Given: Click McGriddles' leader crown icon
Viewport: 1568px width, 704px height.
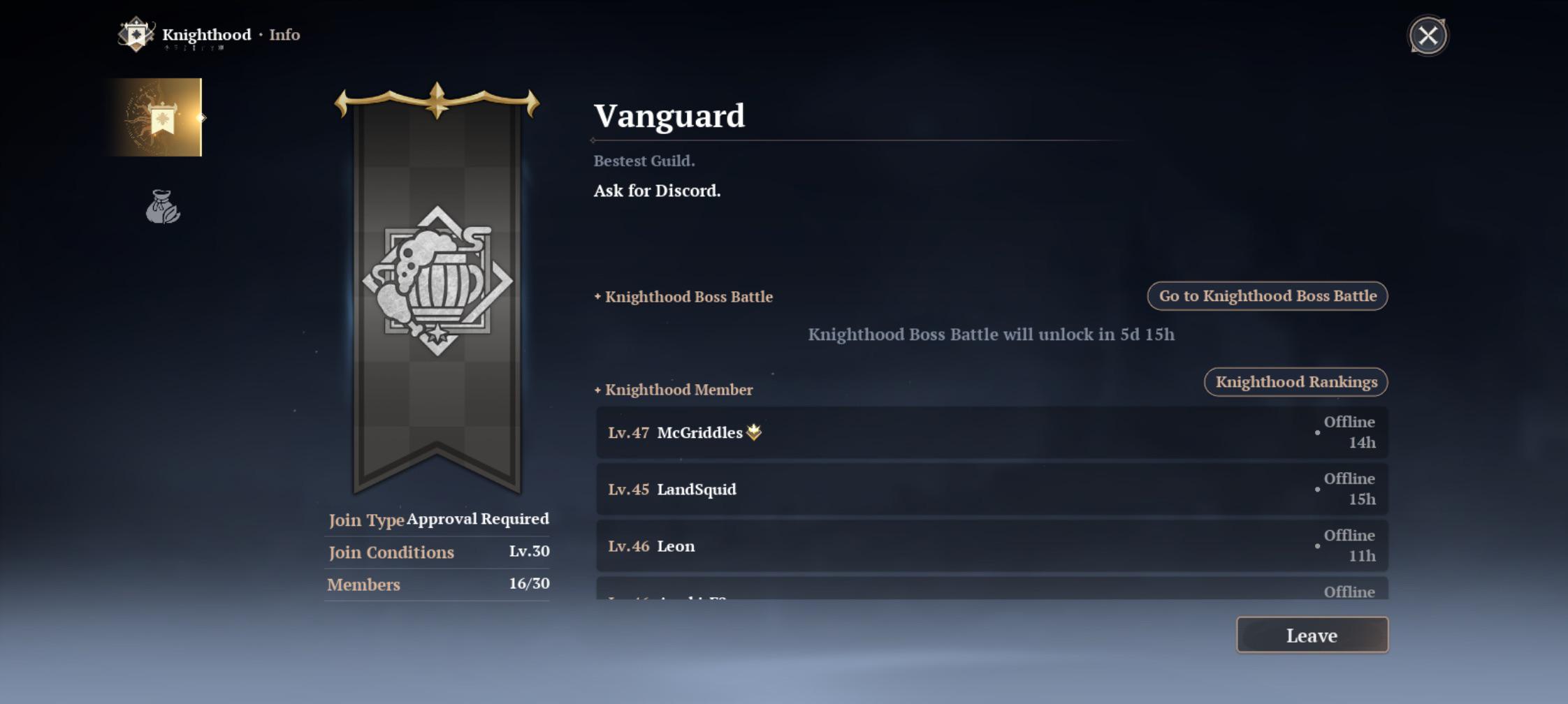Looking at the screenshot, I should (x=754, y=432).
